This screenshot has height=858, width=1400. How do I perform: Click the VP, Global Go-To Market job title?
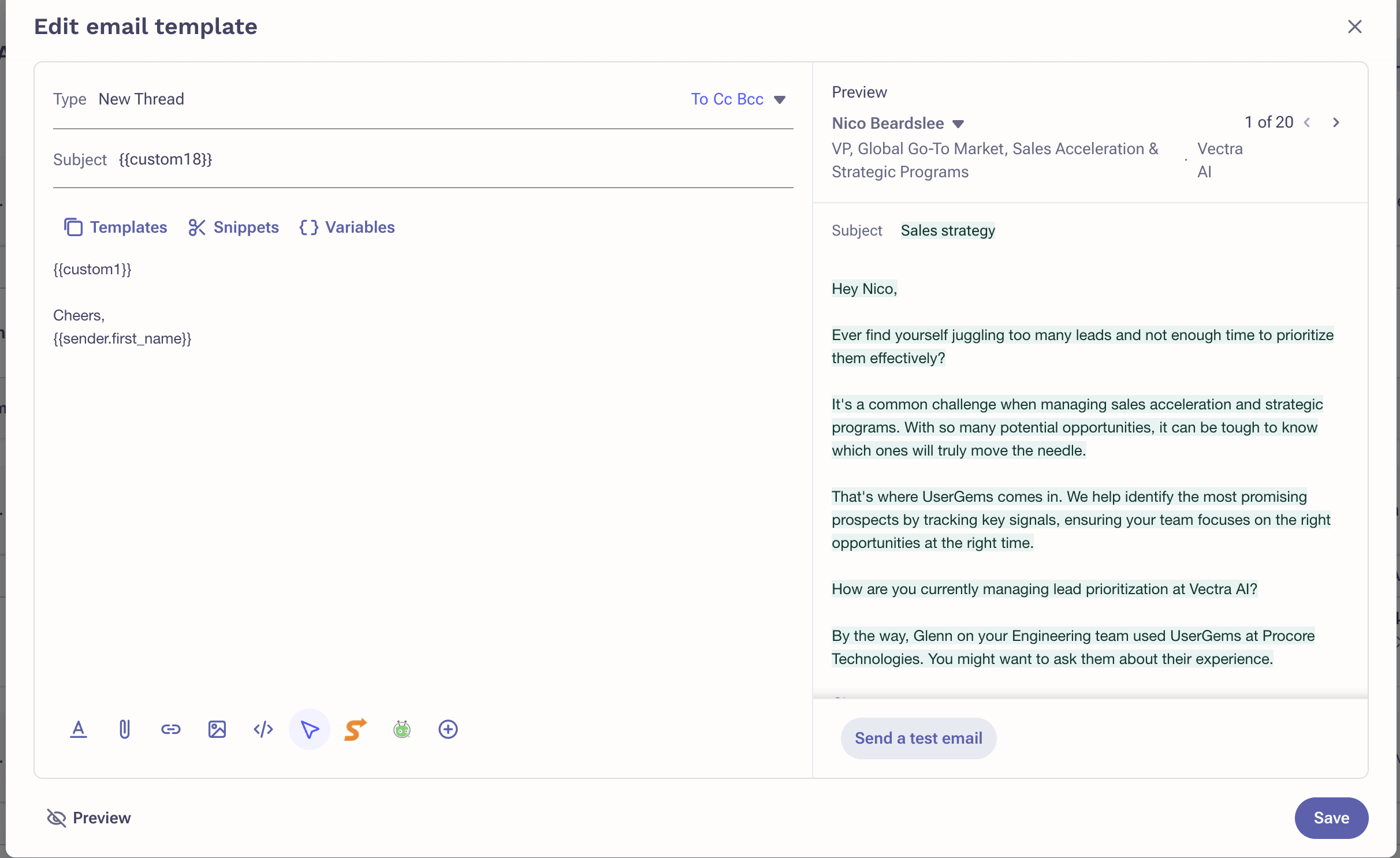click(995, 160)
